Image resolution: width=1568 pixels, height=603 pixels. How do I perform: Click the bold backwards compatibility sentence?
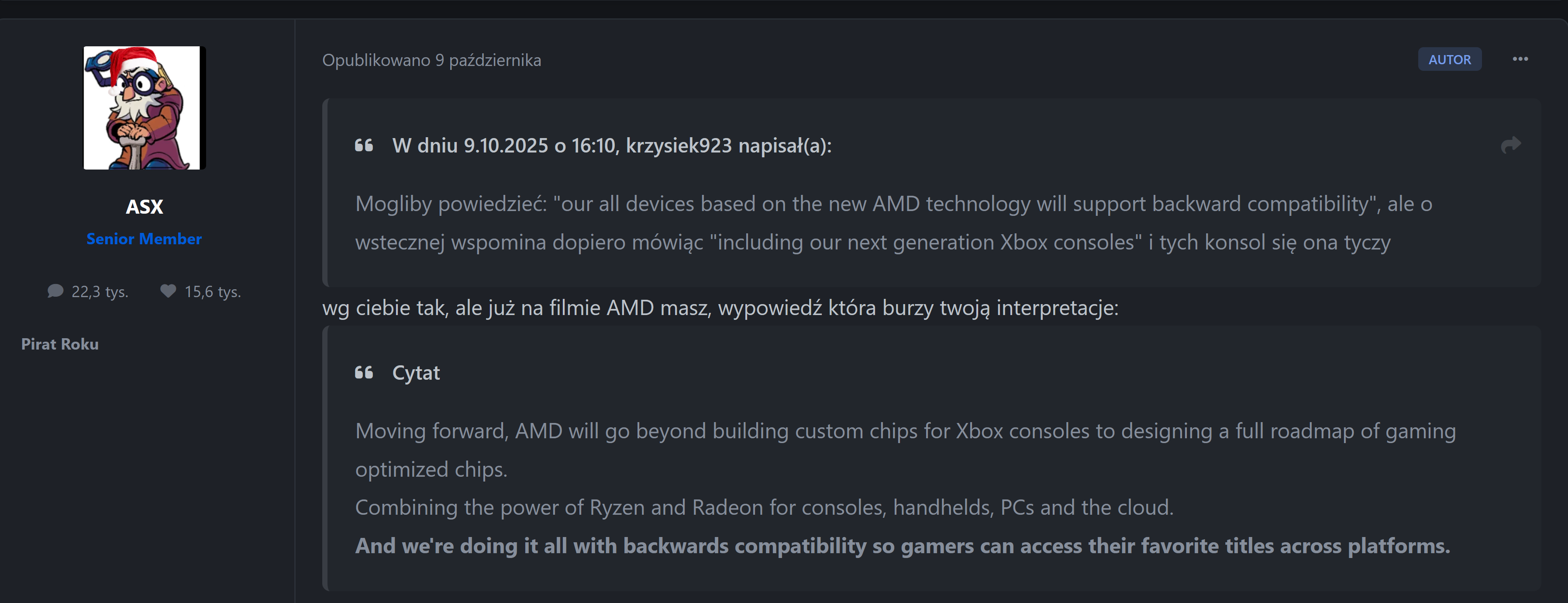(x=902, y=546)
